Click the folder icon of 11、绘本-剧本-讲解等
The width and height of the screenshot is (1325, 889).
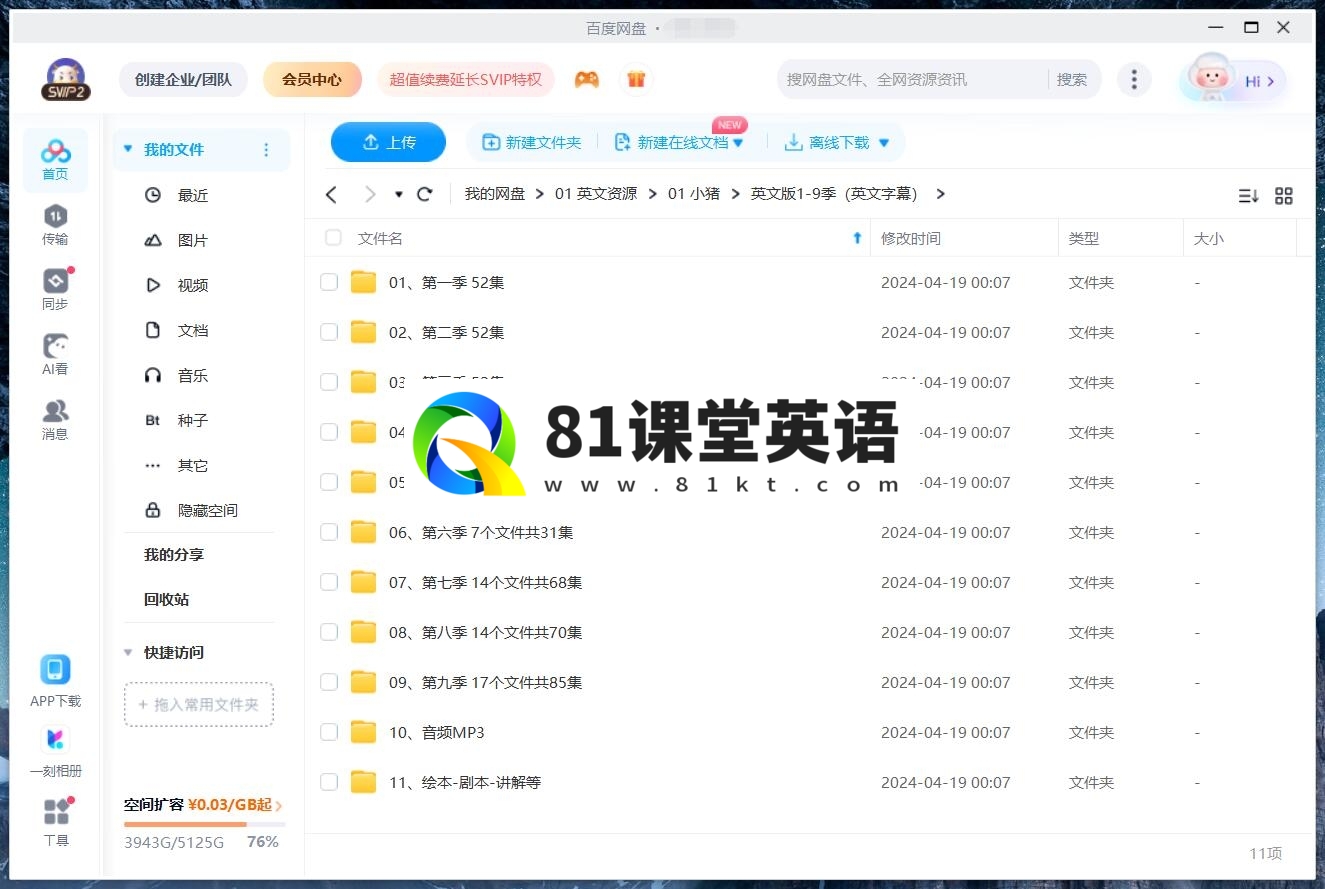tap(363, 782)
